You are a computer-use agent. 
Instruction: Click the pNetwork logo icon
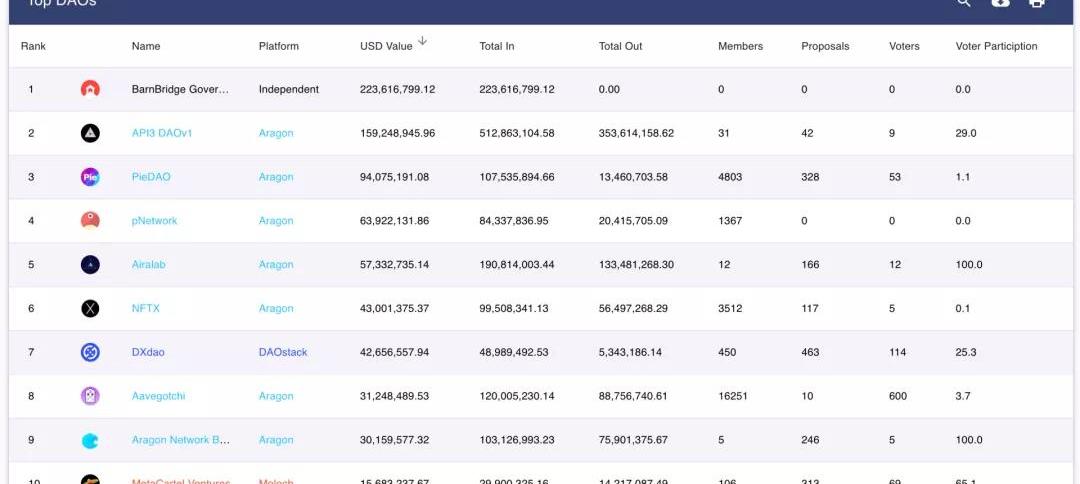pos(90,221)
